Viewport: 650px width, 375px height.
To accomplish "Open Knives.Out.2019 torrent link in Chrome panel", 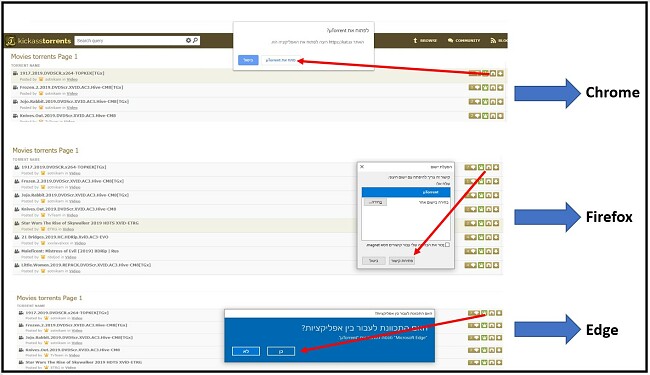I will (68, 116).
